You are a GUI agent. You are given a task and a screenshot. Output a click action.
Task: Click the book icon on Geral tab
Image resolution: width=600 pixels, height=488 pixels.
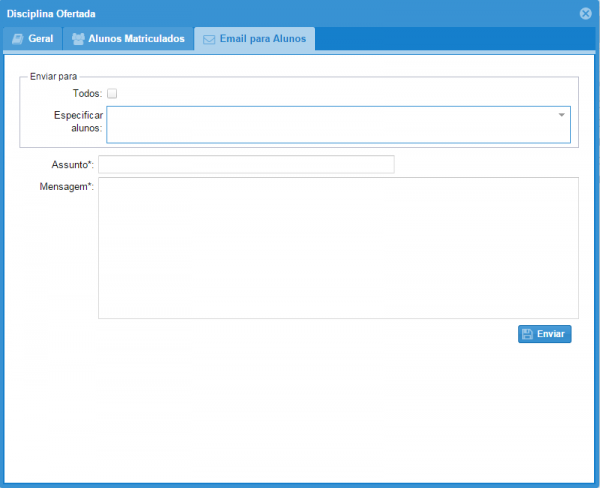(x=17, y=39)
